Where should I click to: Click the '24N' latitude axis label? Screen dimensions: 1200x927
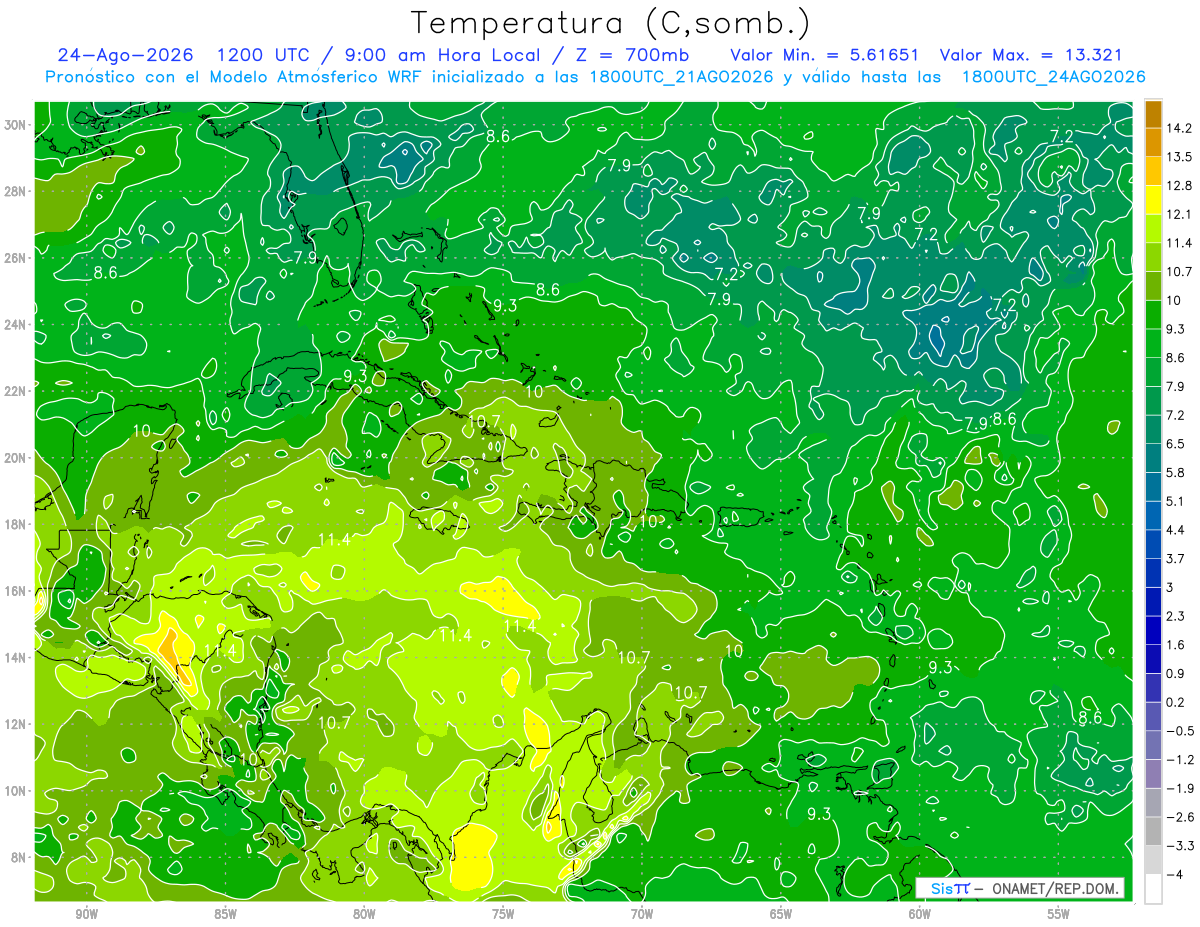[x=15, y=325]
